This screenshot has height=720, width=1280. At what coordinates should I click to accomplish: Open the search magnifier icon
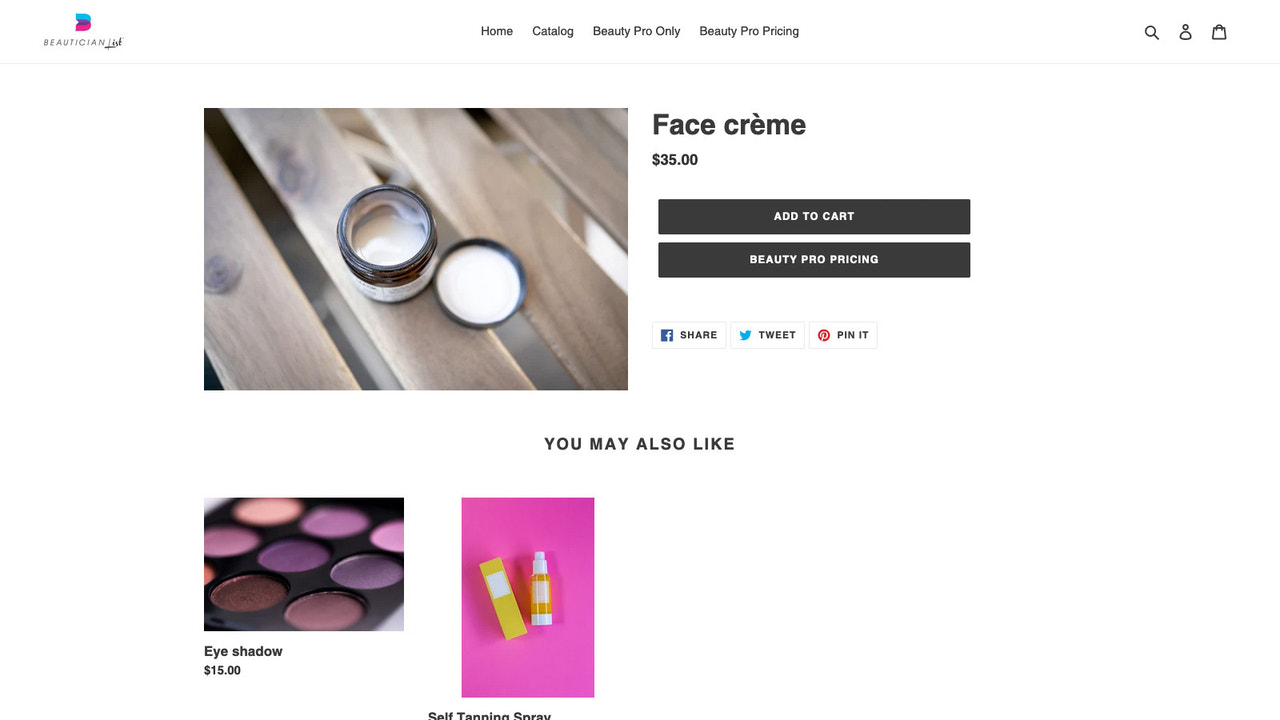coord(1151,31)
